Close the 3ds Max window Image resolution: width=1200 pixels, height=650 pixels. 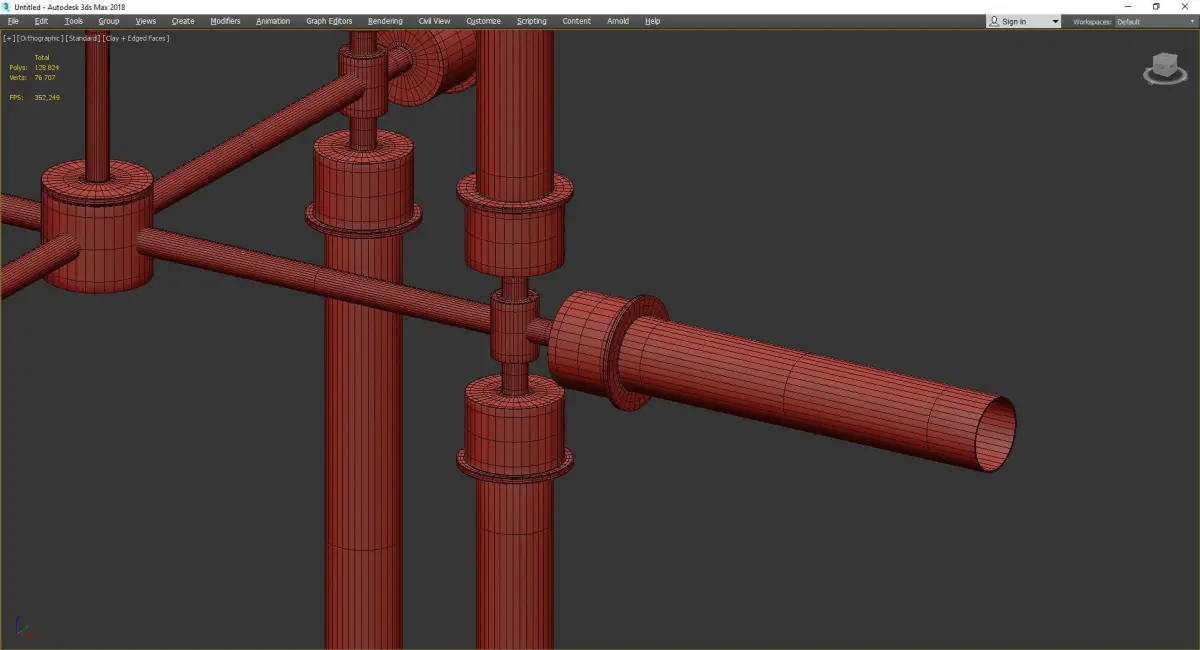coord(1185,7)
